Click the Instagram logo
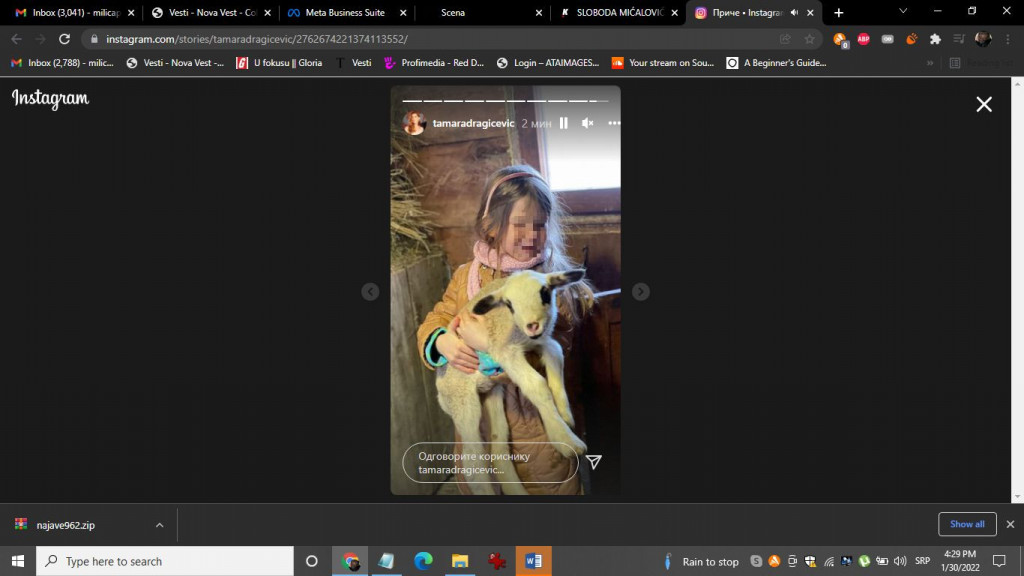 click(x=50, y=99)
